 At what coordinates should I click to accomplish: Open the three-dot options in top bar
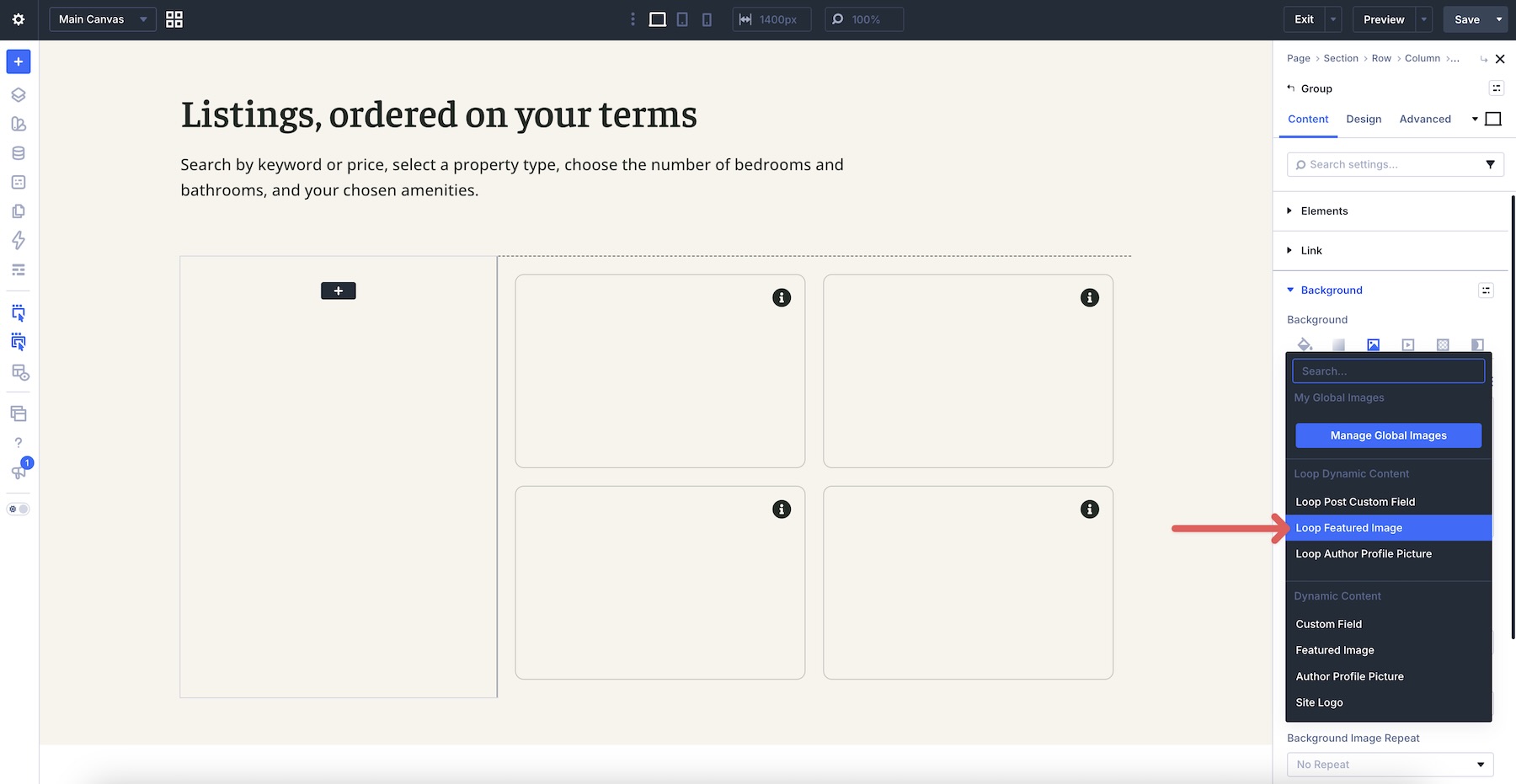tap(633, 19)
